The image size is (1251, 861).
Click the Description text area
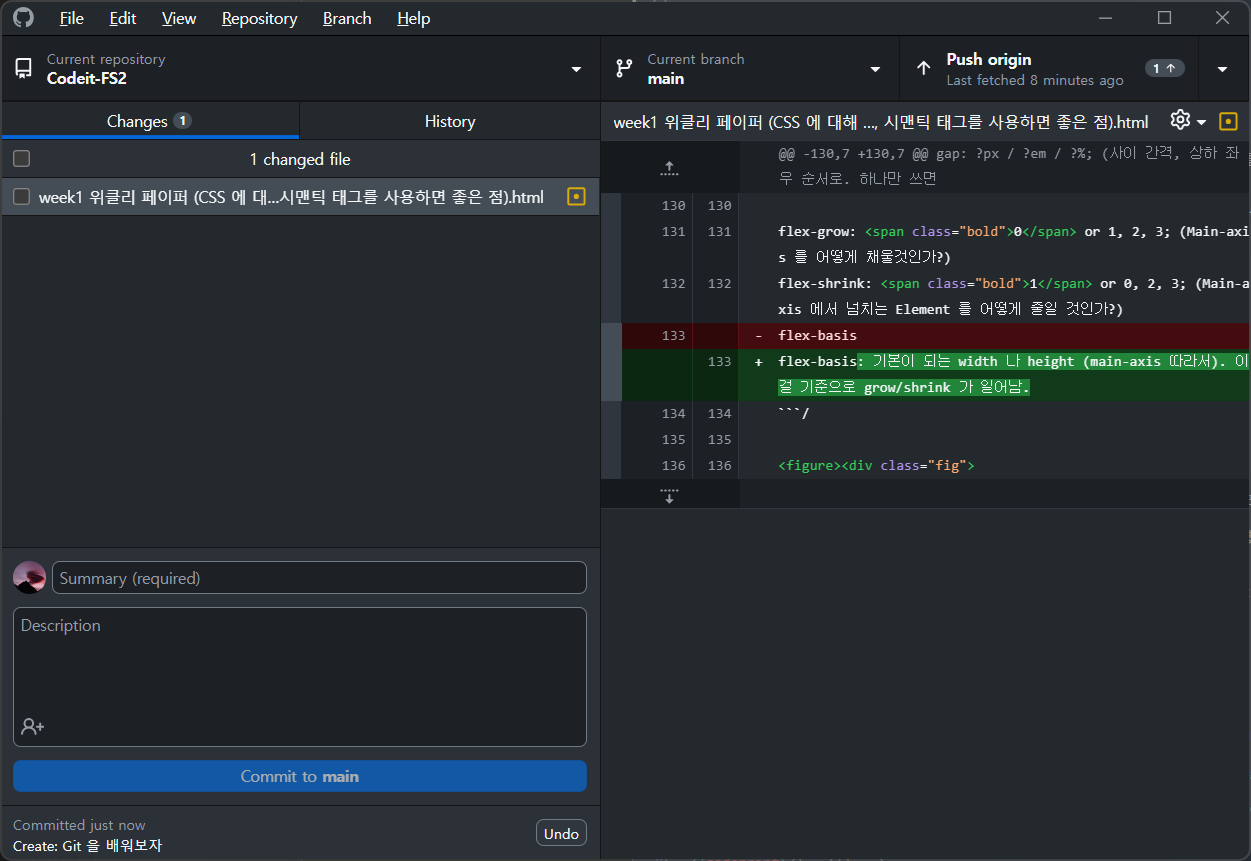(x=300, y=676)
